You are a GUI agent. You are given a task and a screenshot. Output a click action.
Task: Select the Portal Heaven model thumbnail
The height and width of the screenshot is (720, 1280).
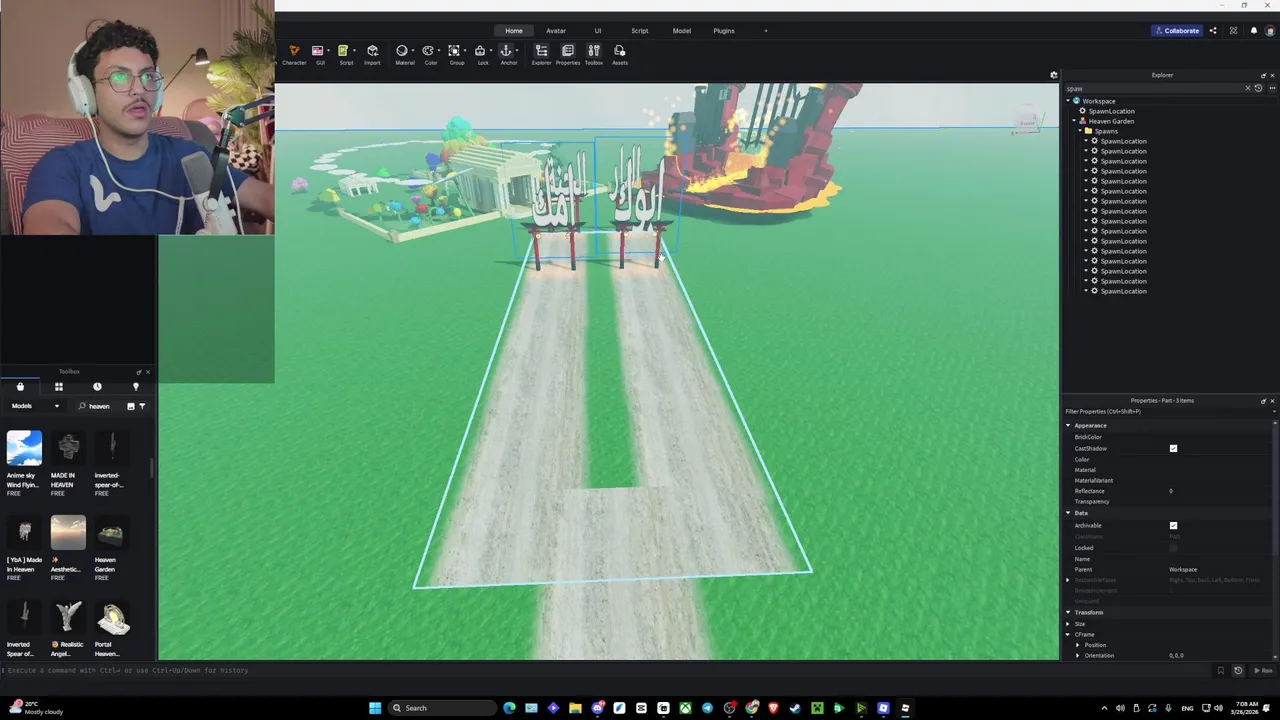click(x=112, y=618)
